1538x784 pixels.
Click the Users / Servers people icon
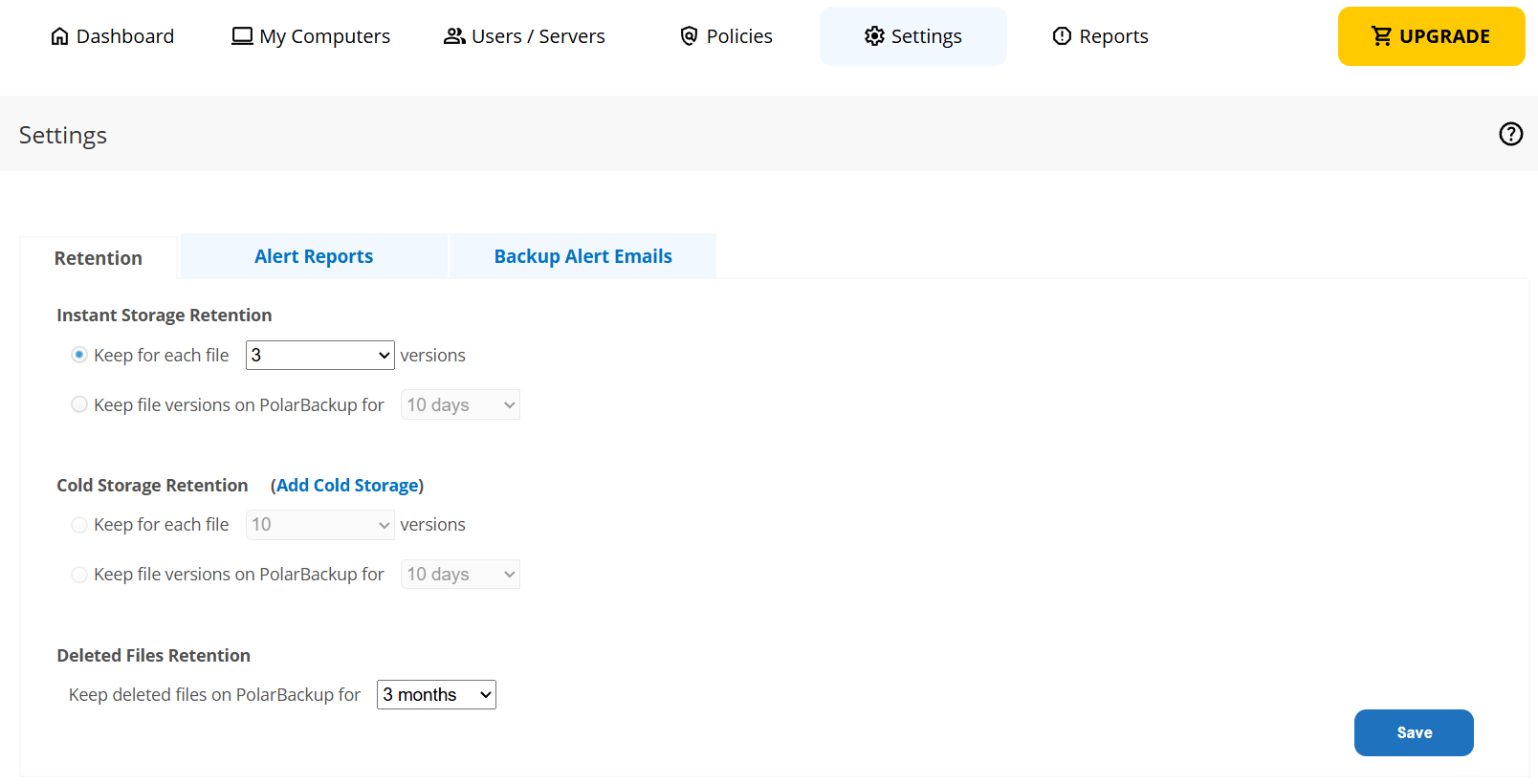coord(454,36)
